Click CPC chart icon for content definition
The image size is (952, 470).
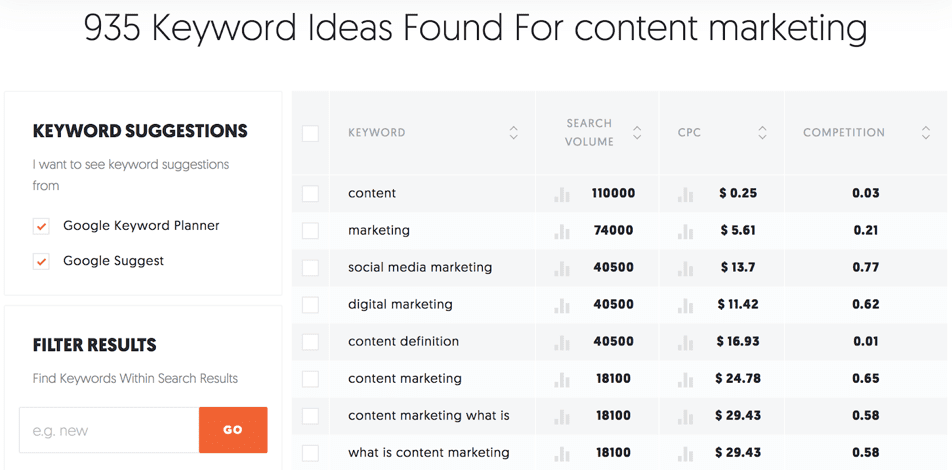pos(686,343)
